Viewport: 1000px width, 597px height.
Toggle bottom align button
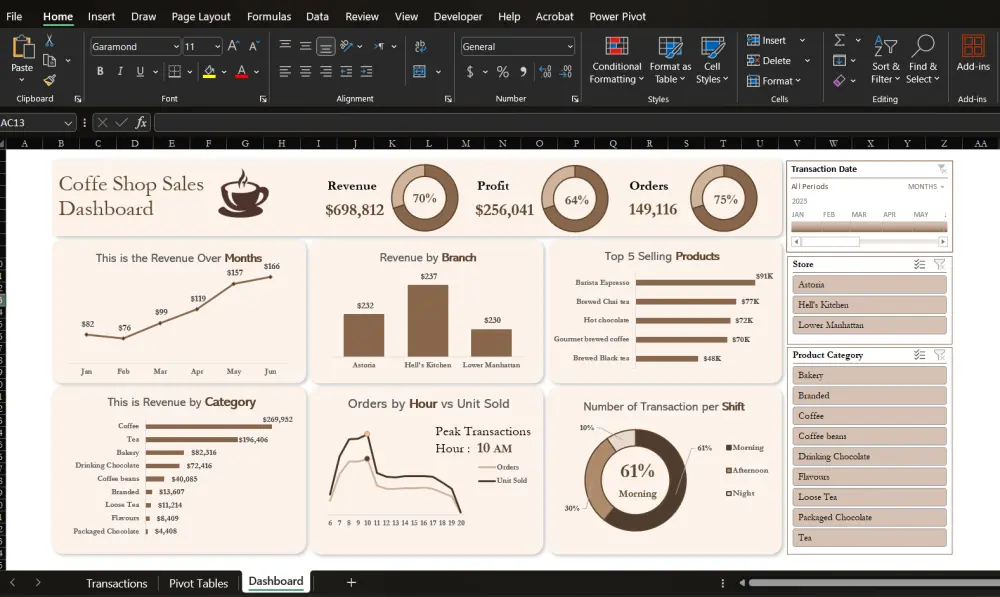tap(325, 47)
